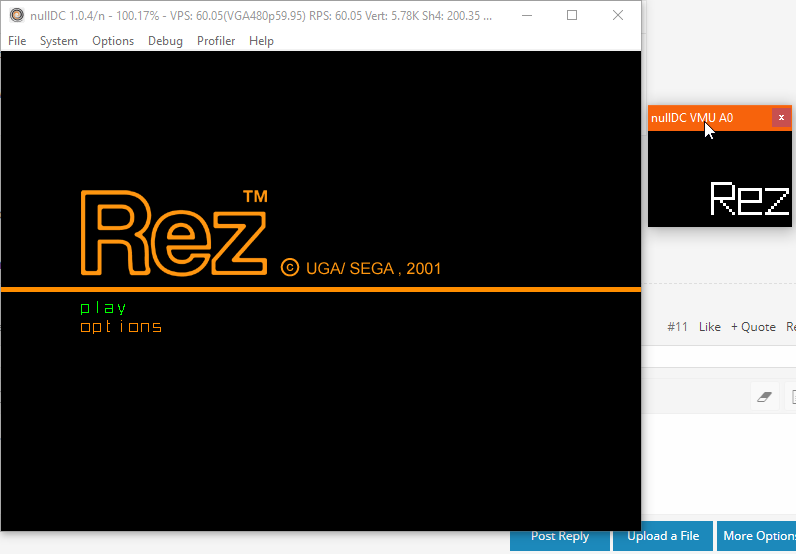Select the green 'play' option in Rez
This screenshot has height=554, width=796.
tap(103, 308)
